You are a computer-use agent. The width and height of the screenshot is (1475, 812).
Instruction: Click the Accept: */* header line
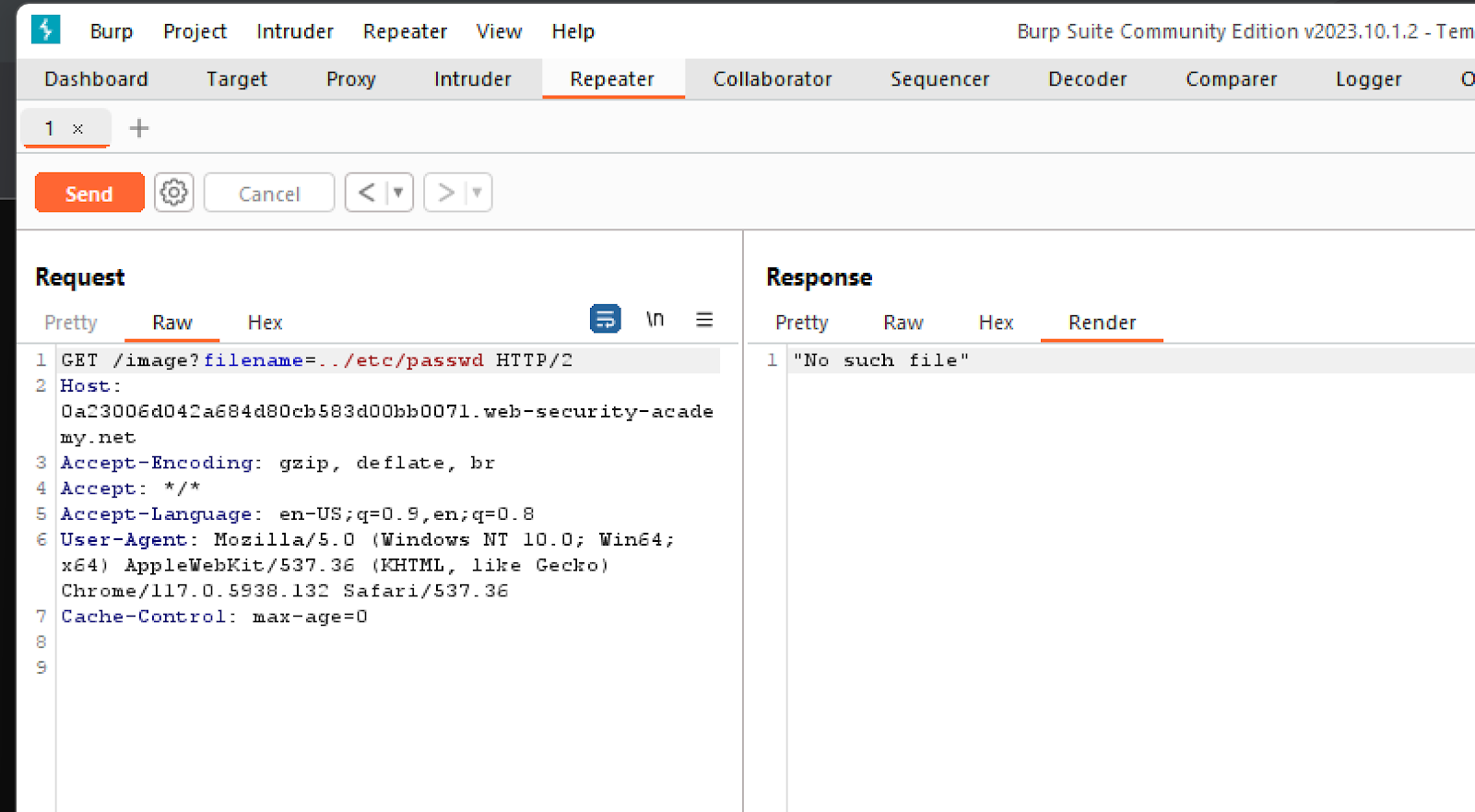coord(131,488)
